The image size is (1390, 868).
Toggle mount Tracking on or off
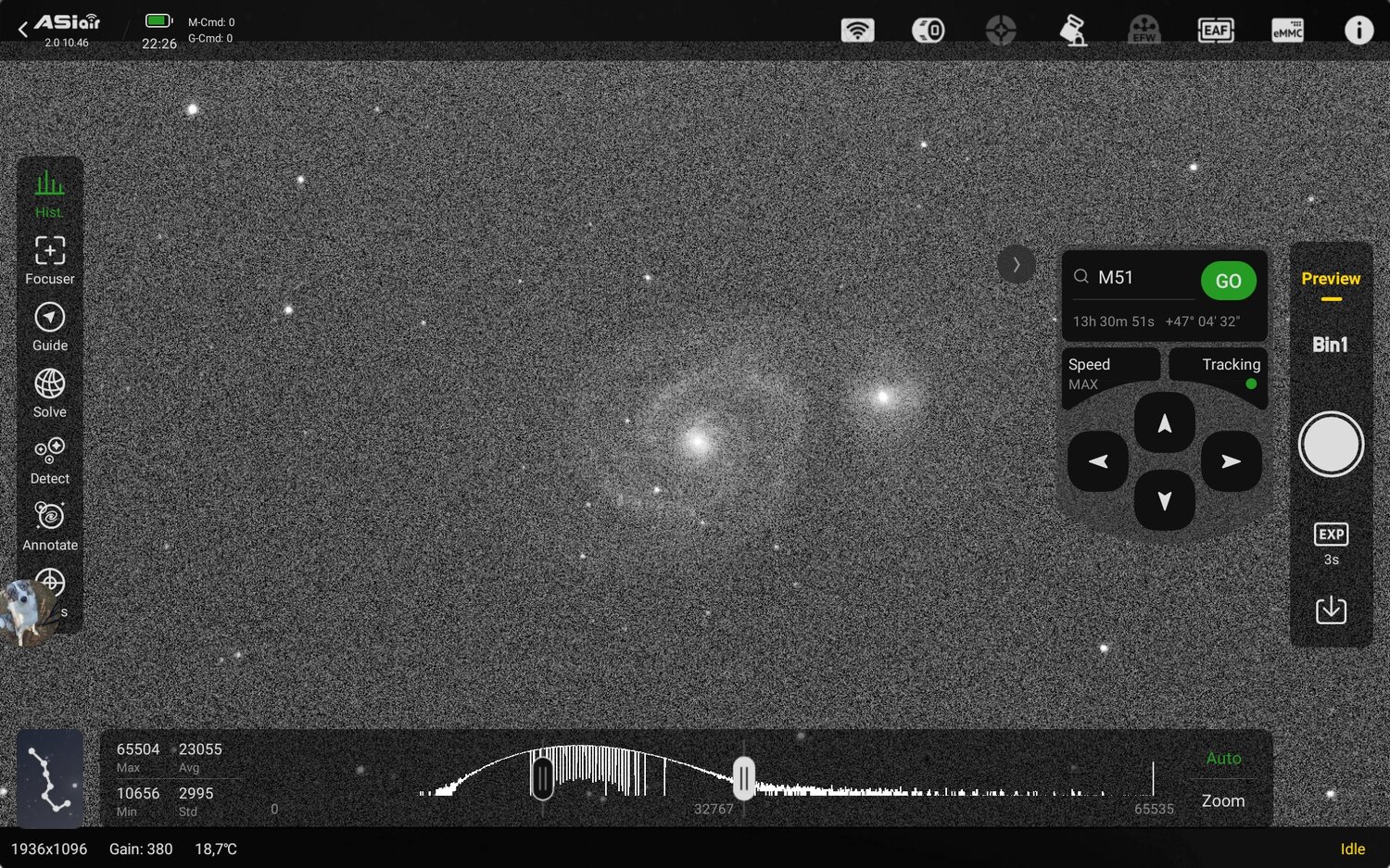point(1219,373)
